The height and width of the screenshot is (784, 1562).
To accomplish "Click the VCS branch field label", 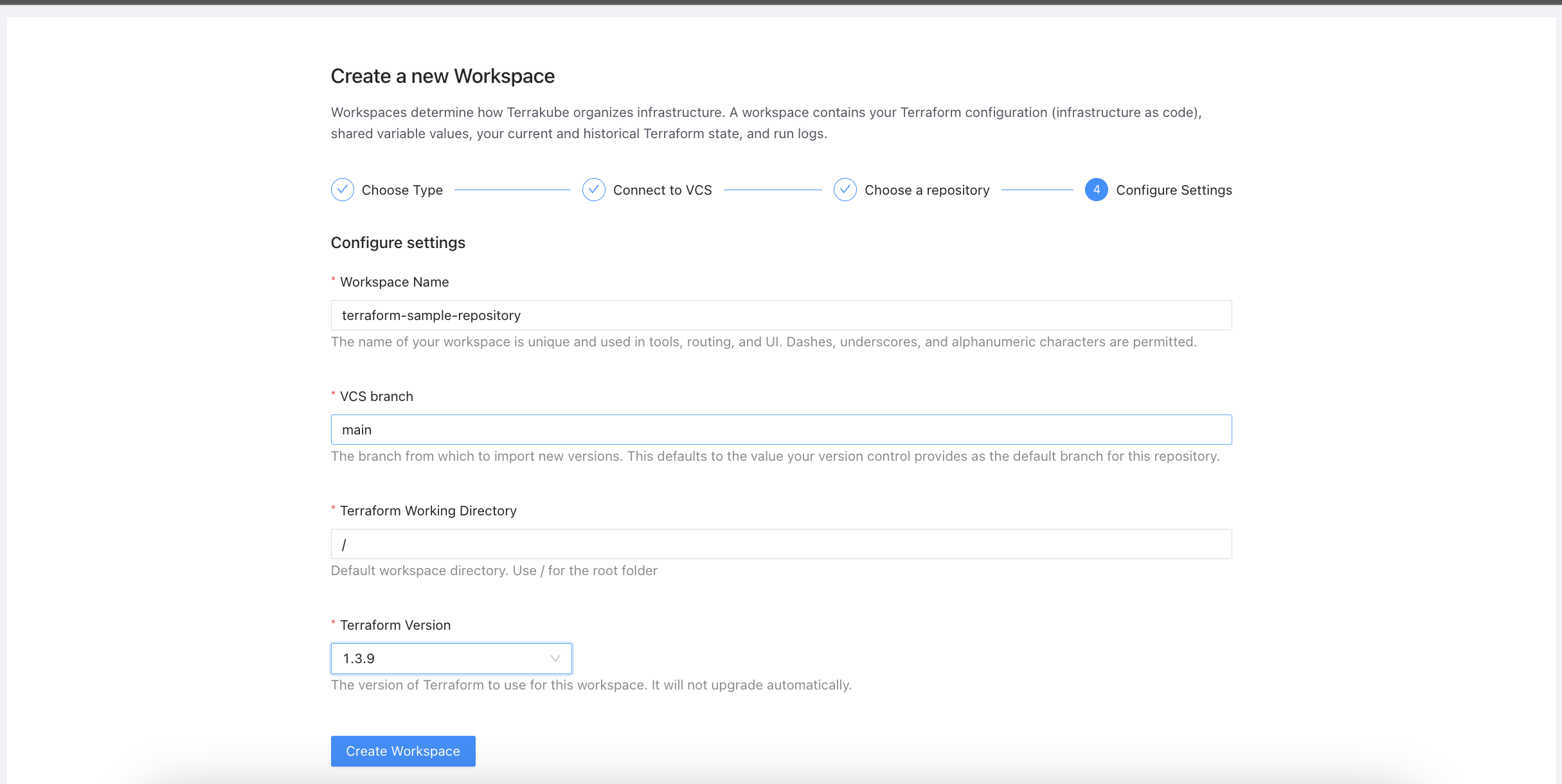I will [376, 396].
